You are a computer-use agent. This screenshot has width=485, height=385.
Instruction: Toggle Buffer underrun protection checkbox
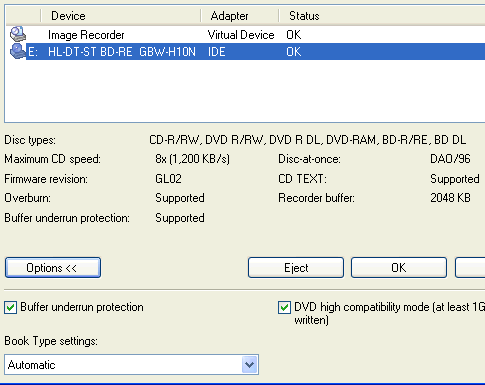tap(10, 307)
